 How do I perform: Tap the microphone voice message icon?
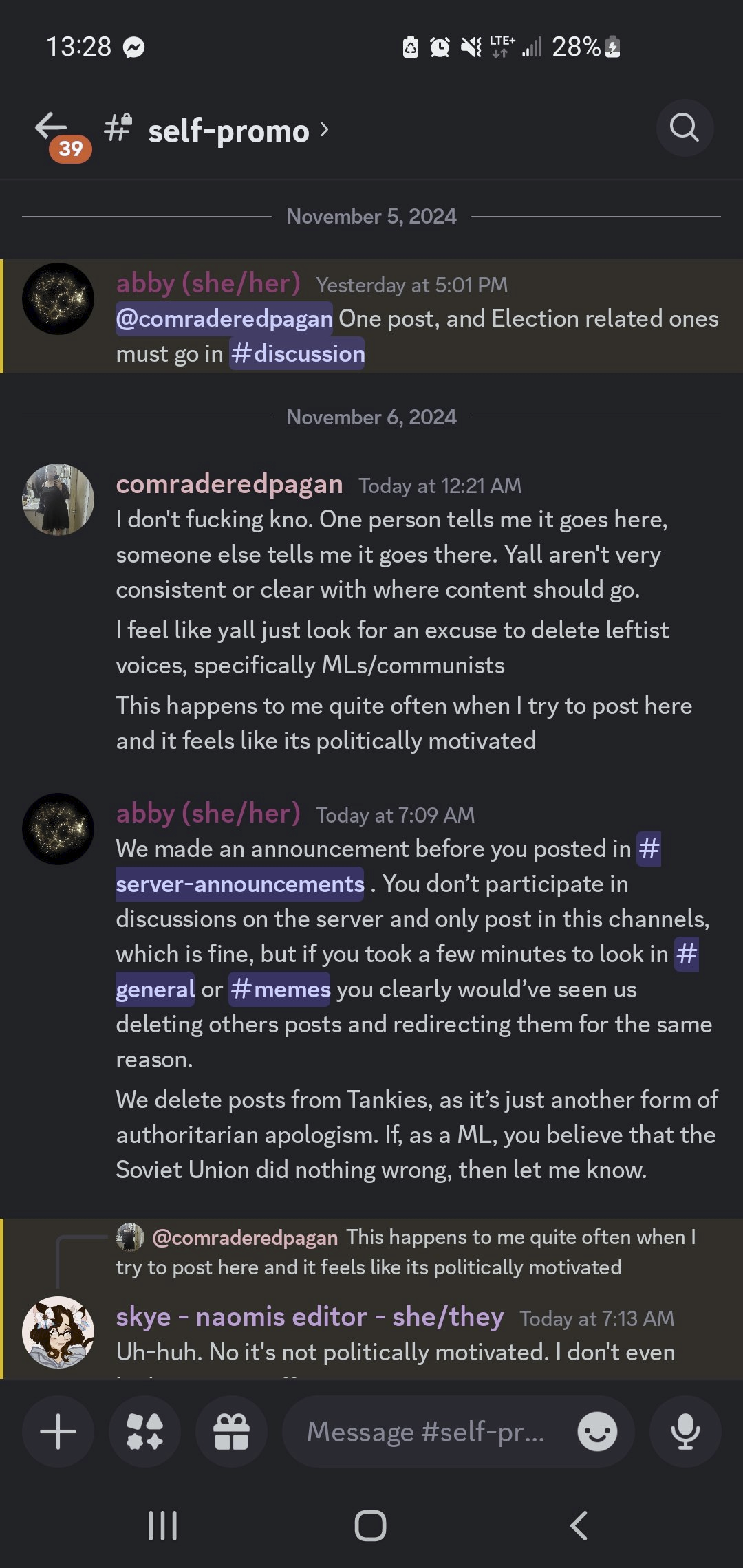685,1433
